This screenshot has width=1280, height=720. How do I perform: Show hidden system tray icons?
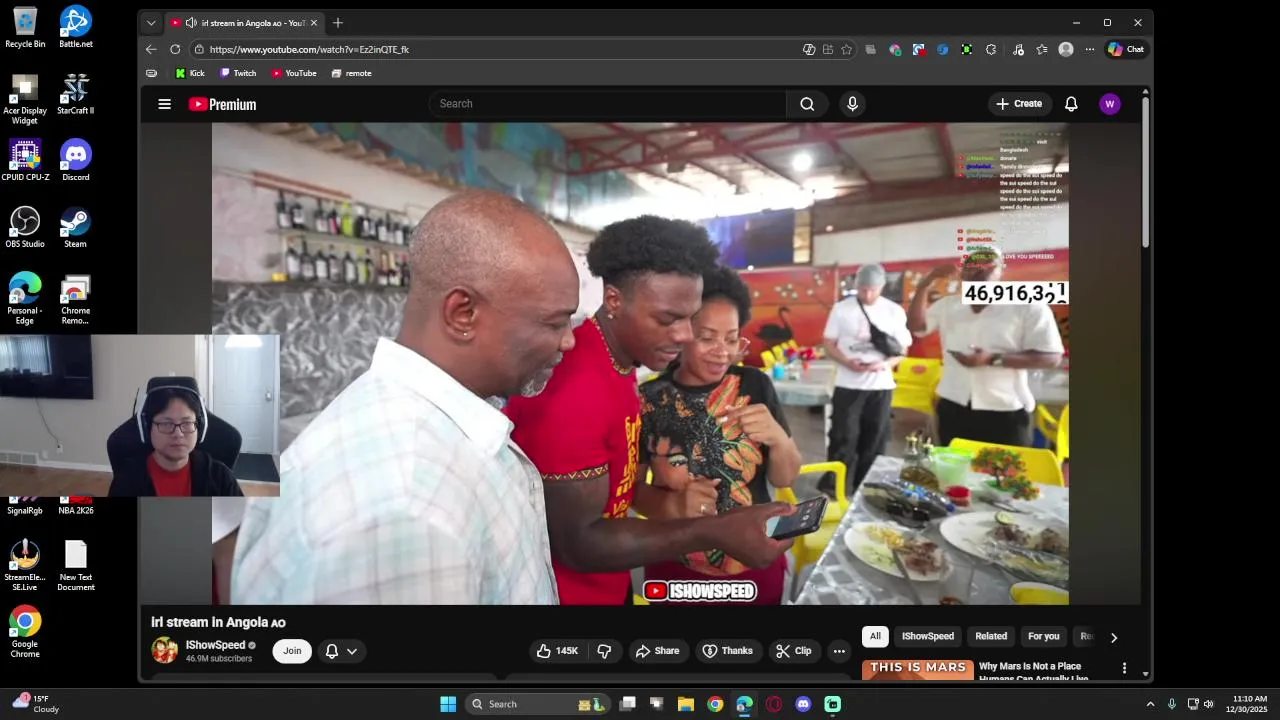pyautogui.click(x=1150, y=704)
